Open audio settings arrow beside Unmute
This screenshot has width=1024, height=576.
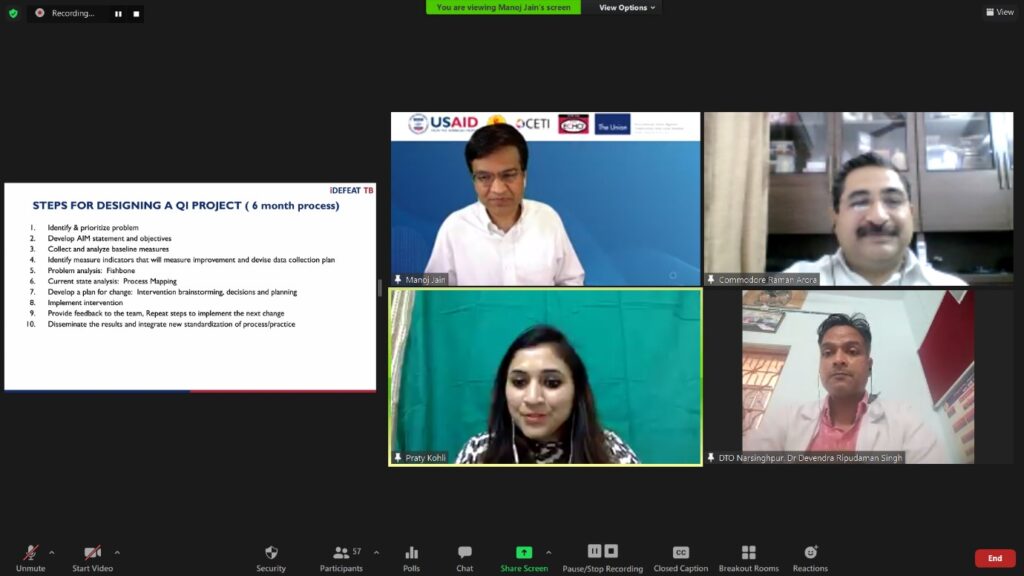tap(52, 551)
